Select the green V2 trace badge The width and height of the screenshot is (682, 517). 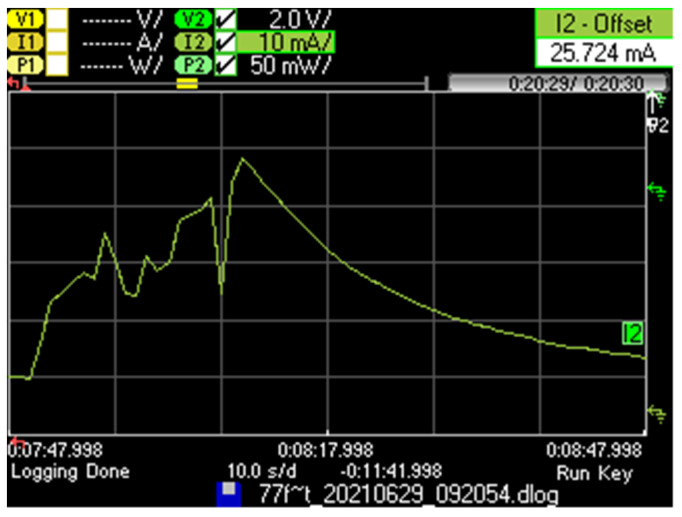point(189,18)
